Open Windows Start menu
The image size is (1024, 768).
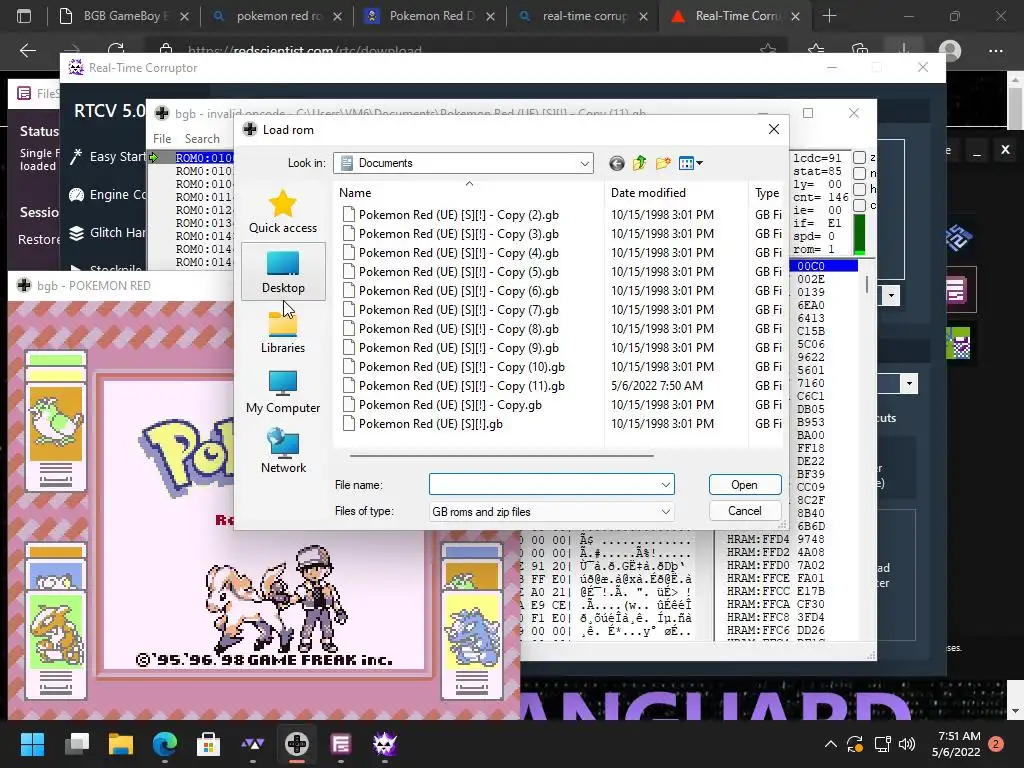[x=32, y=744]
